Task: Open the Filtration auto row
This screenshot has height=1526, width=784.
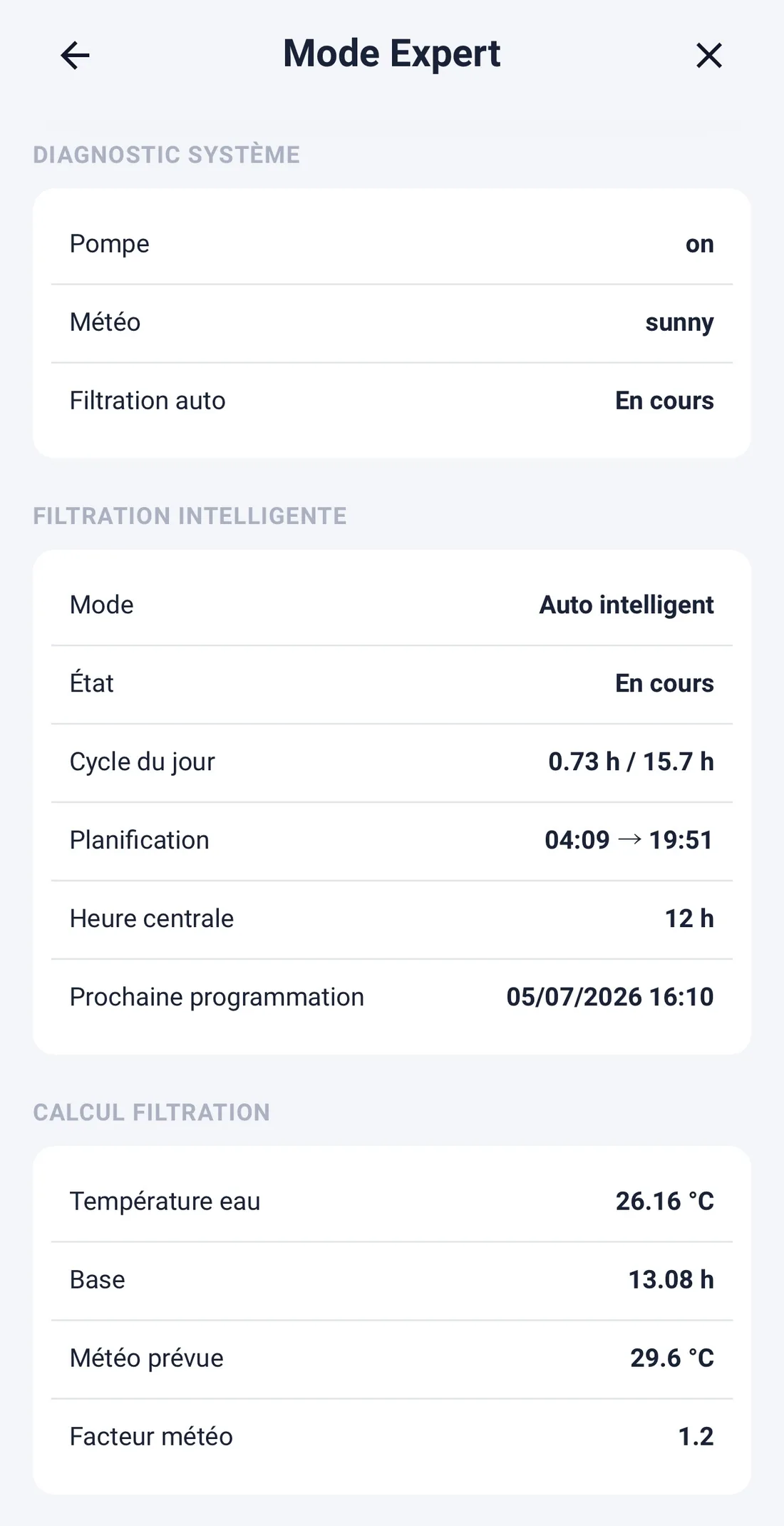Action: tap(392, 401)
